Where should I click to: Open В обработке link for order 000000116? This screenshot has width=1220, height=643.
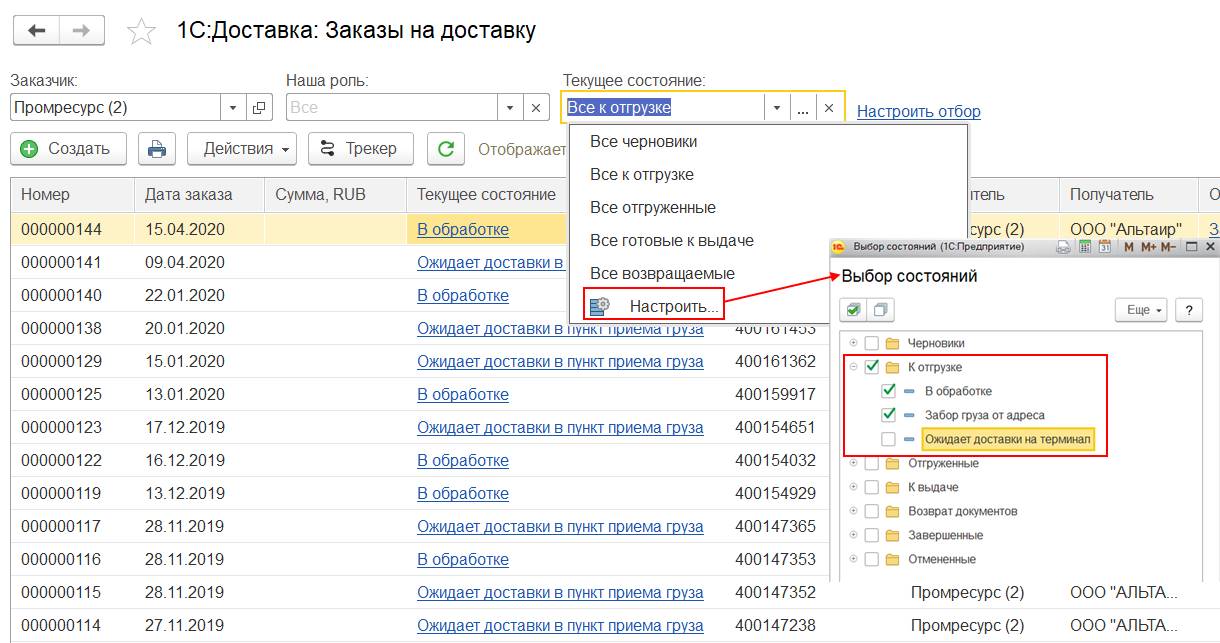tap(463, 559)
